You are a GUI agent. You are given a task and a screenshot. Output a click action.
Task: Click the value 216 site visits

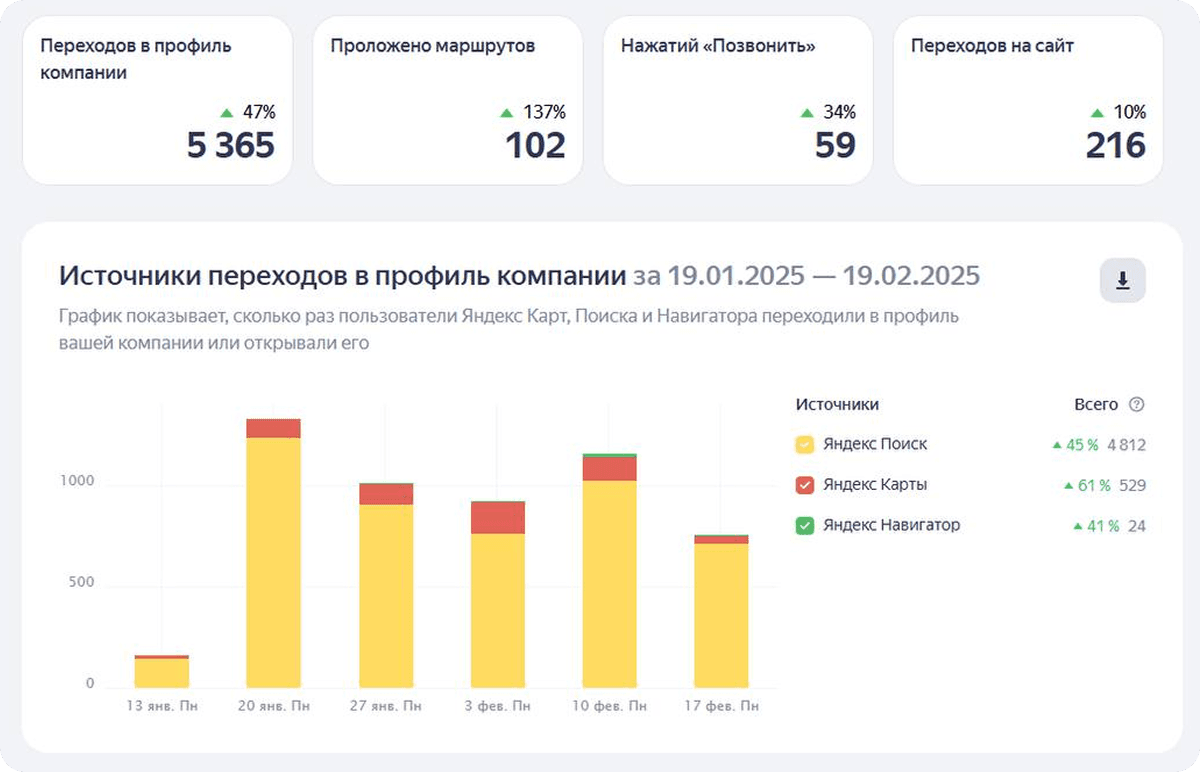coord(1116,146)
